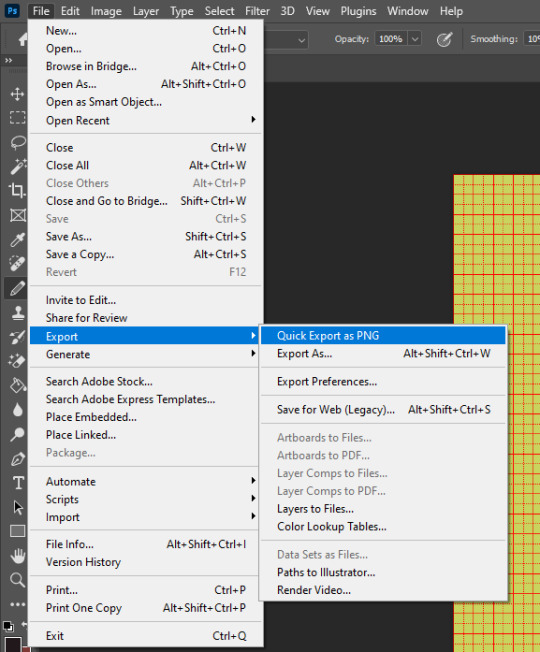540x652 pixels.
Task: Open the Window menu
Action: pyautogui.click(x=407, y=11)
